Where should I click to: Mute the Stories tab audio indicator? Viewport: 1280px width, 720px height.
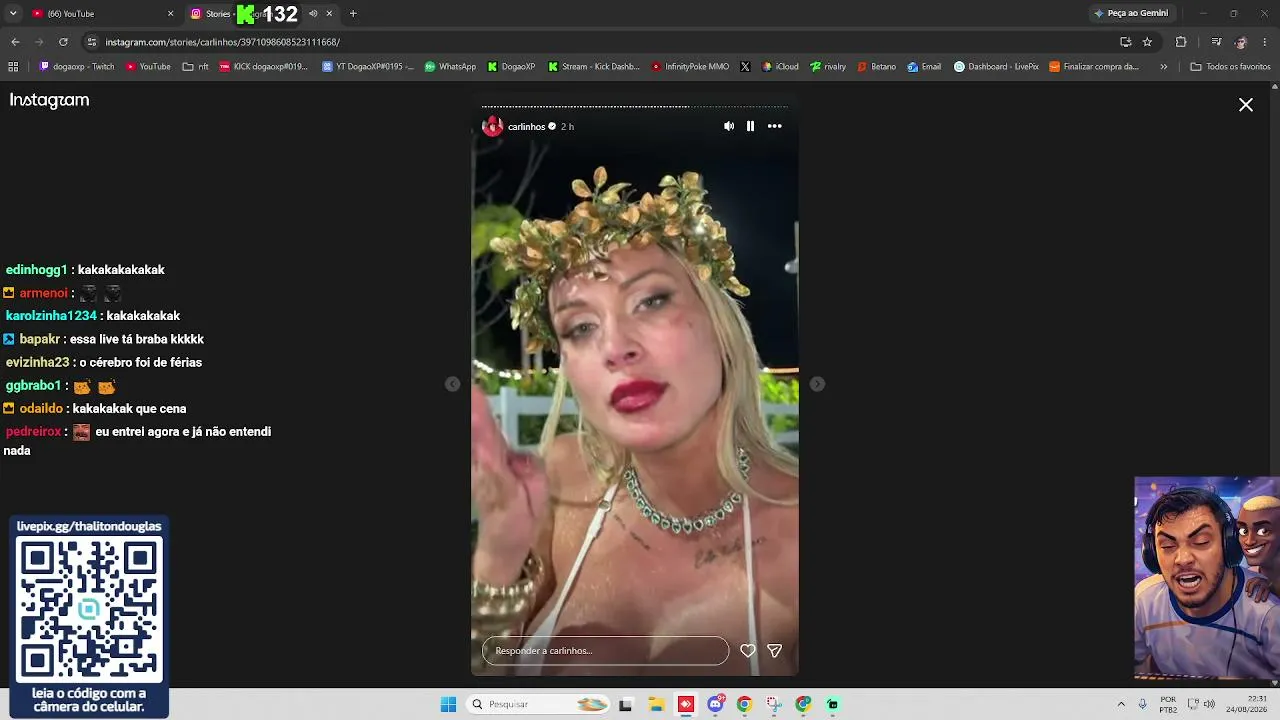313,14
